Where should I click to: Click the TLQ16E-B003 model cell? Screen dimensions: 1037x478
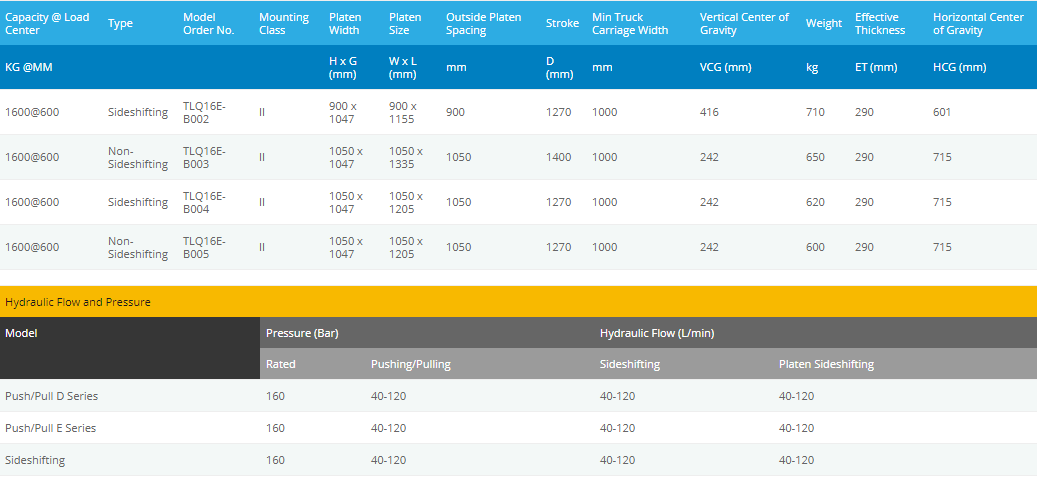coord(205,157)
